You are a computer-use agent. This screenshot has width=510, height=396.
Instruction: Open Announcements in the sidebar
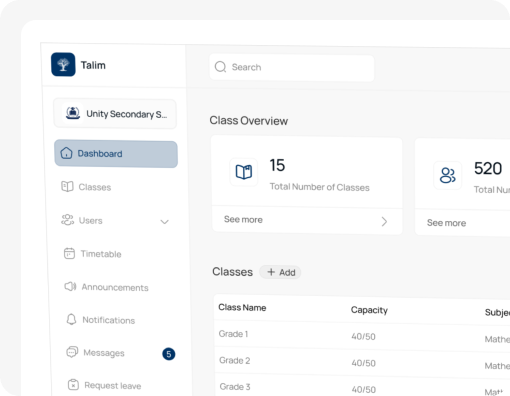[115, 287]
